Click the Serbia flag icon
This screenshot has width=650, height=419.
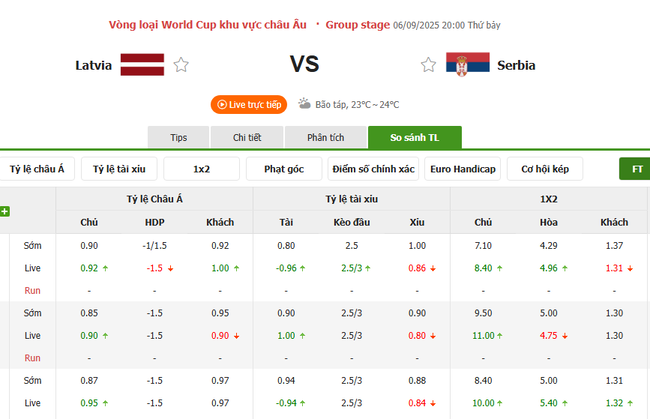(467, 65)
